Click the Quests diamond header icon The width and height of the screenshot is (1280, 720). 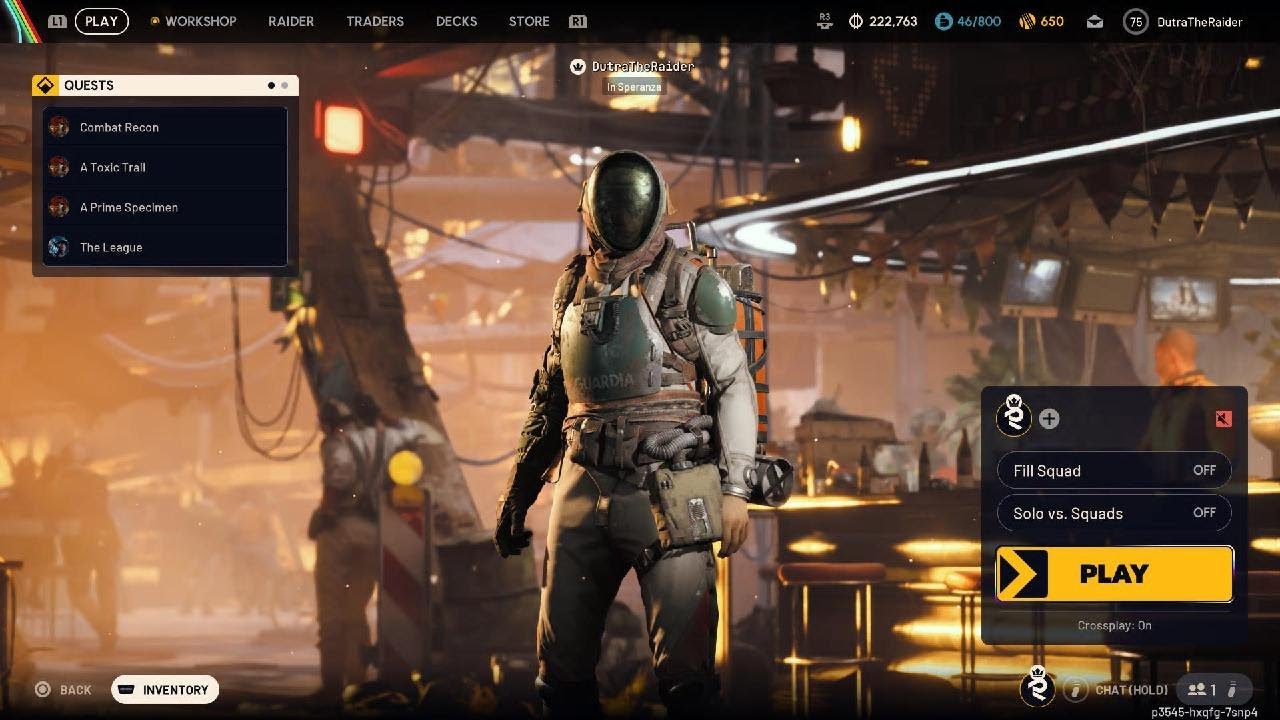45,86
